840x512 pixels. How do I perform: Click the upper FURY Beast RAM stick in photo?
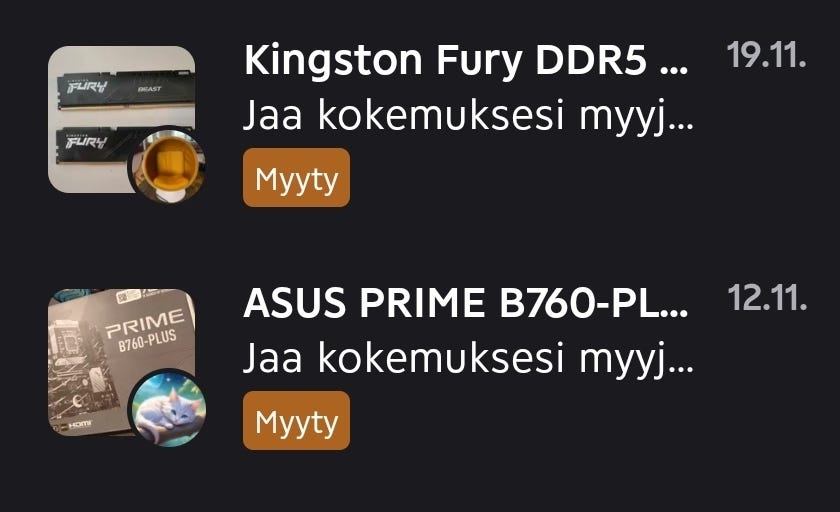pos(126,89)
